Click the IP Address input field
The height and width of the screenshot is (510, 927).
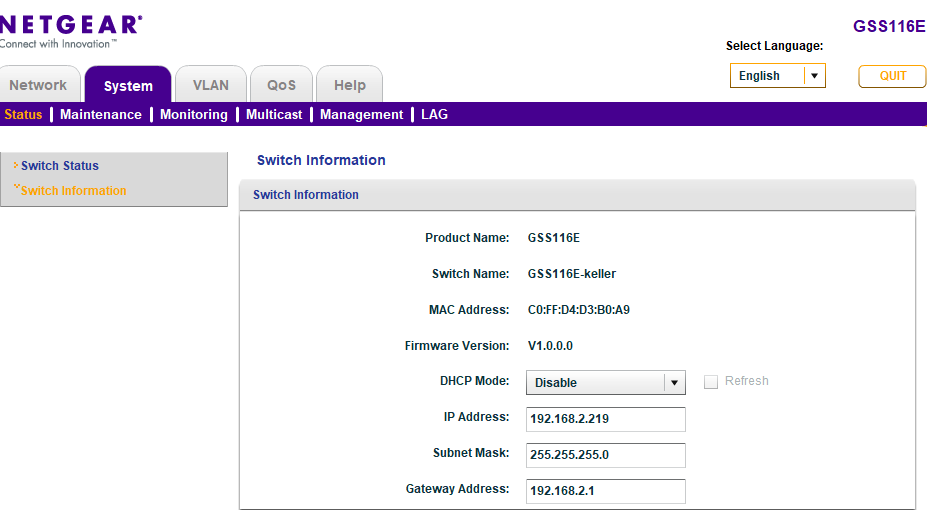point(605,419)
